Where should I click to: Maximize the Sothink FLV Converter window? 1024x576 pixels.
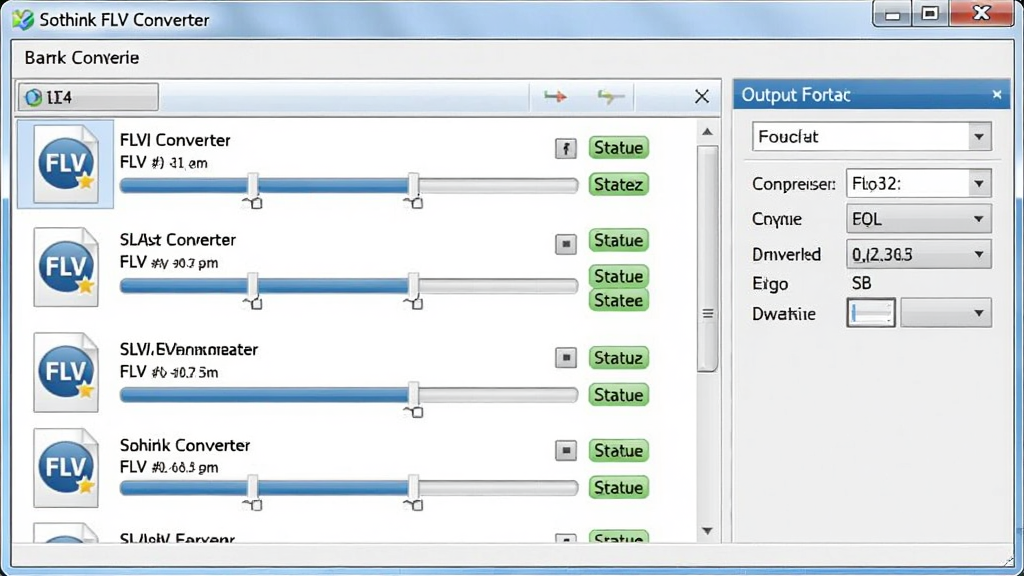coord(930,14)
